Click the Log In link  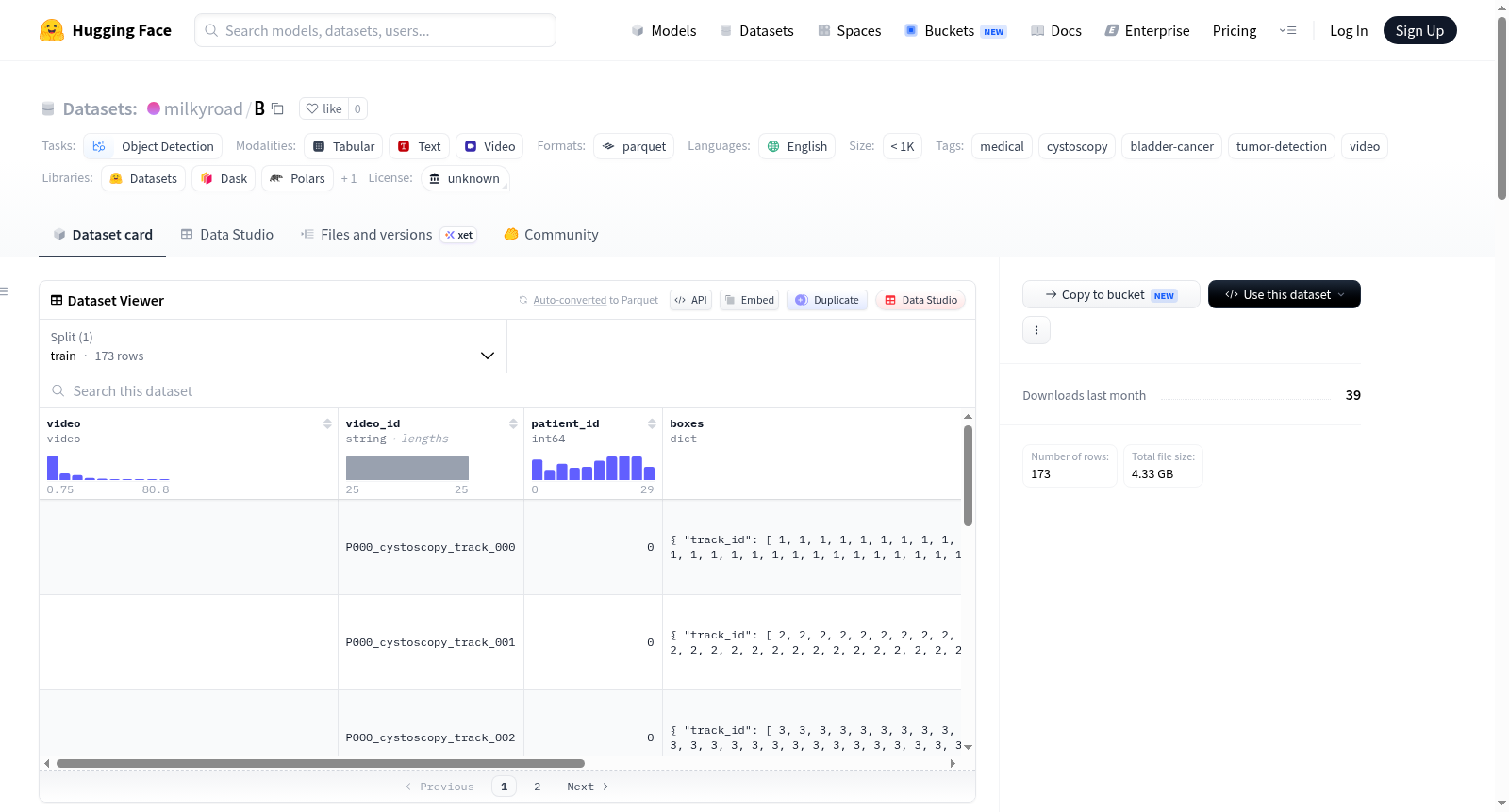[x=1349, y=30]
